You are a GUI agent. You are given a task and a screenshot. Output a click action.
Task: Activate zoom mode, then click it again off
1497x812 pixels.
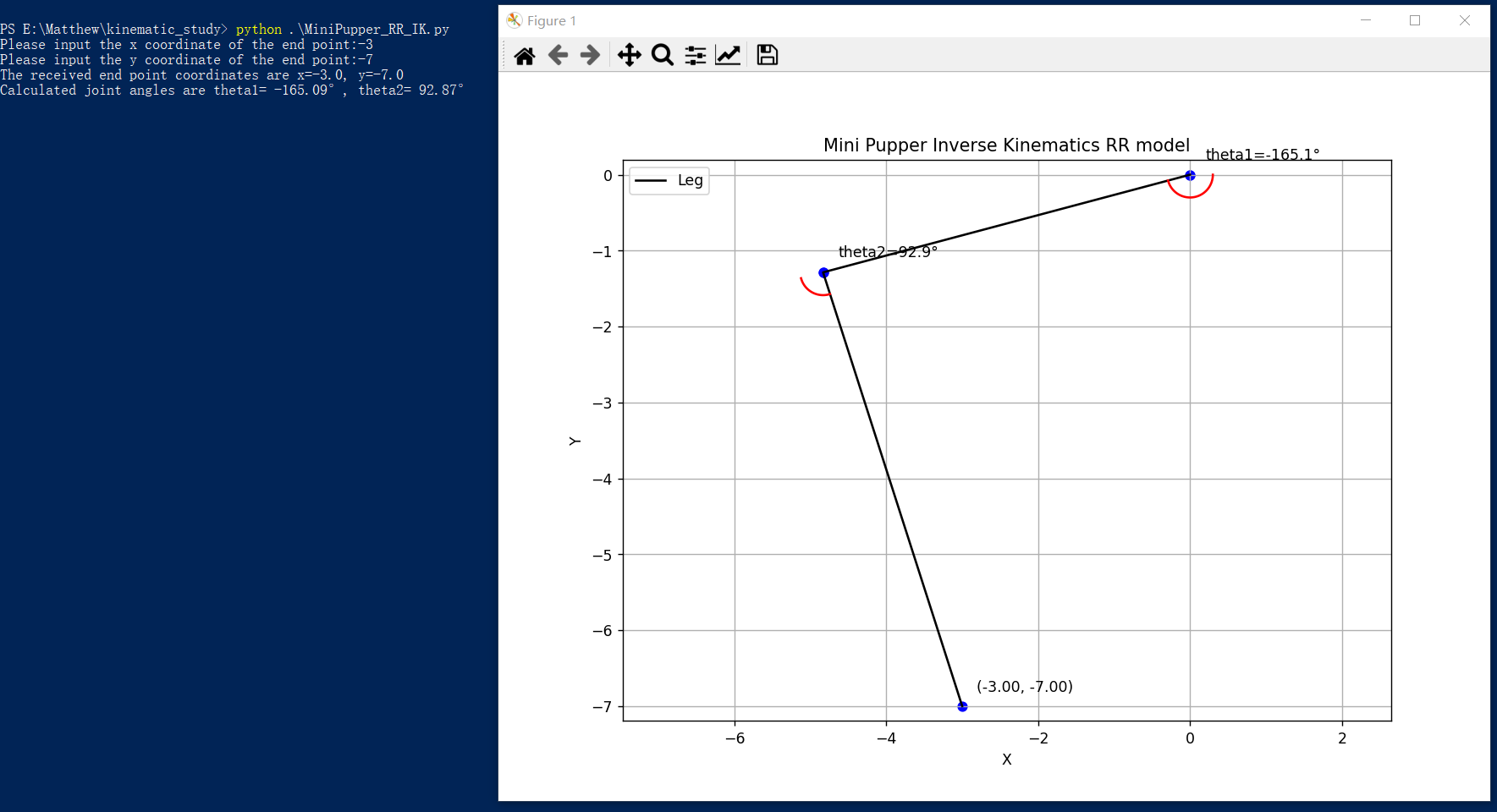click(663, 54)
